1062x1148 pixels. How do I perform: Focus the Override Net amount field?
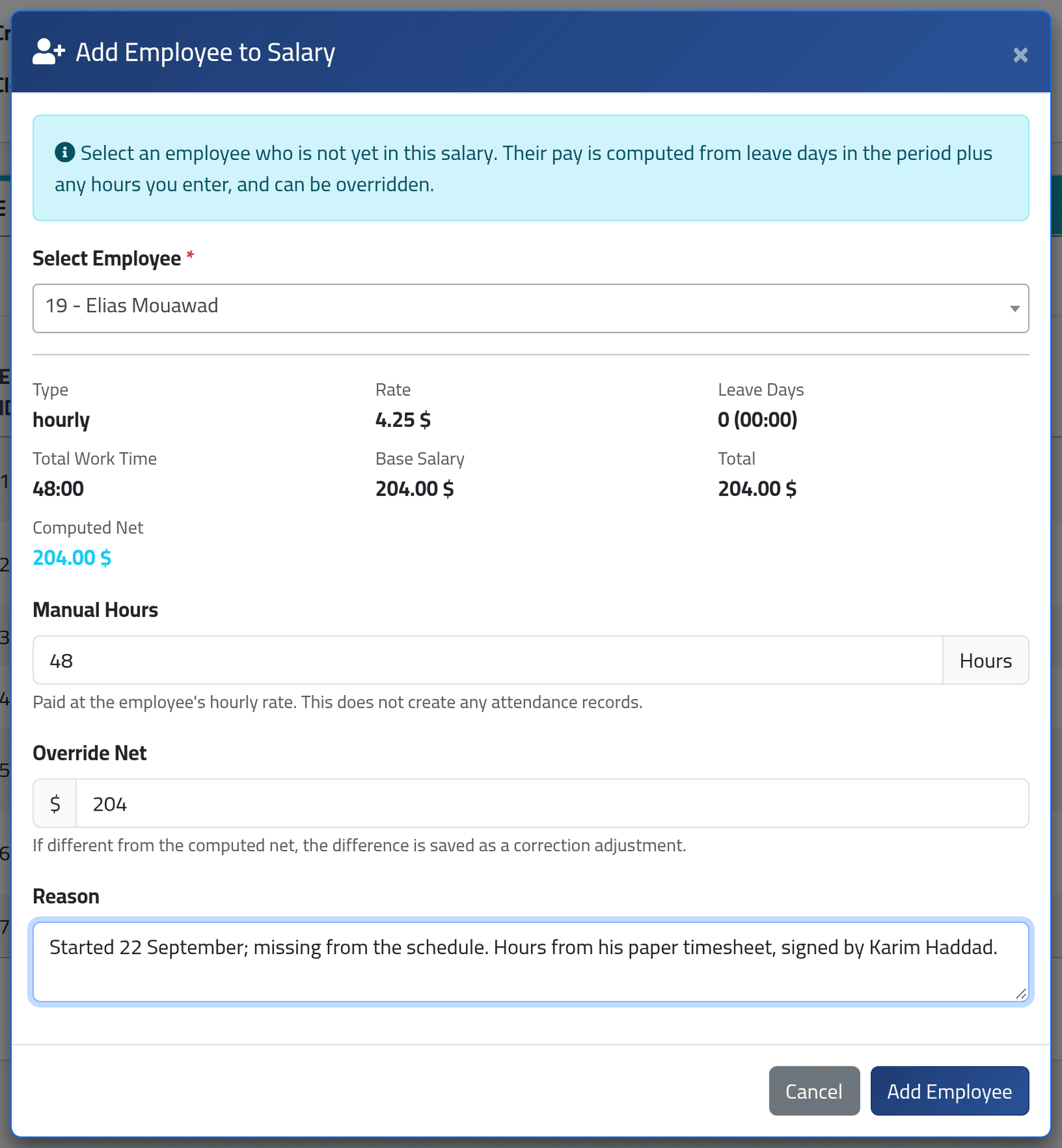coord(552,803)
